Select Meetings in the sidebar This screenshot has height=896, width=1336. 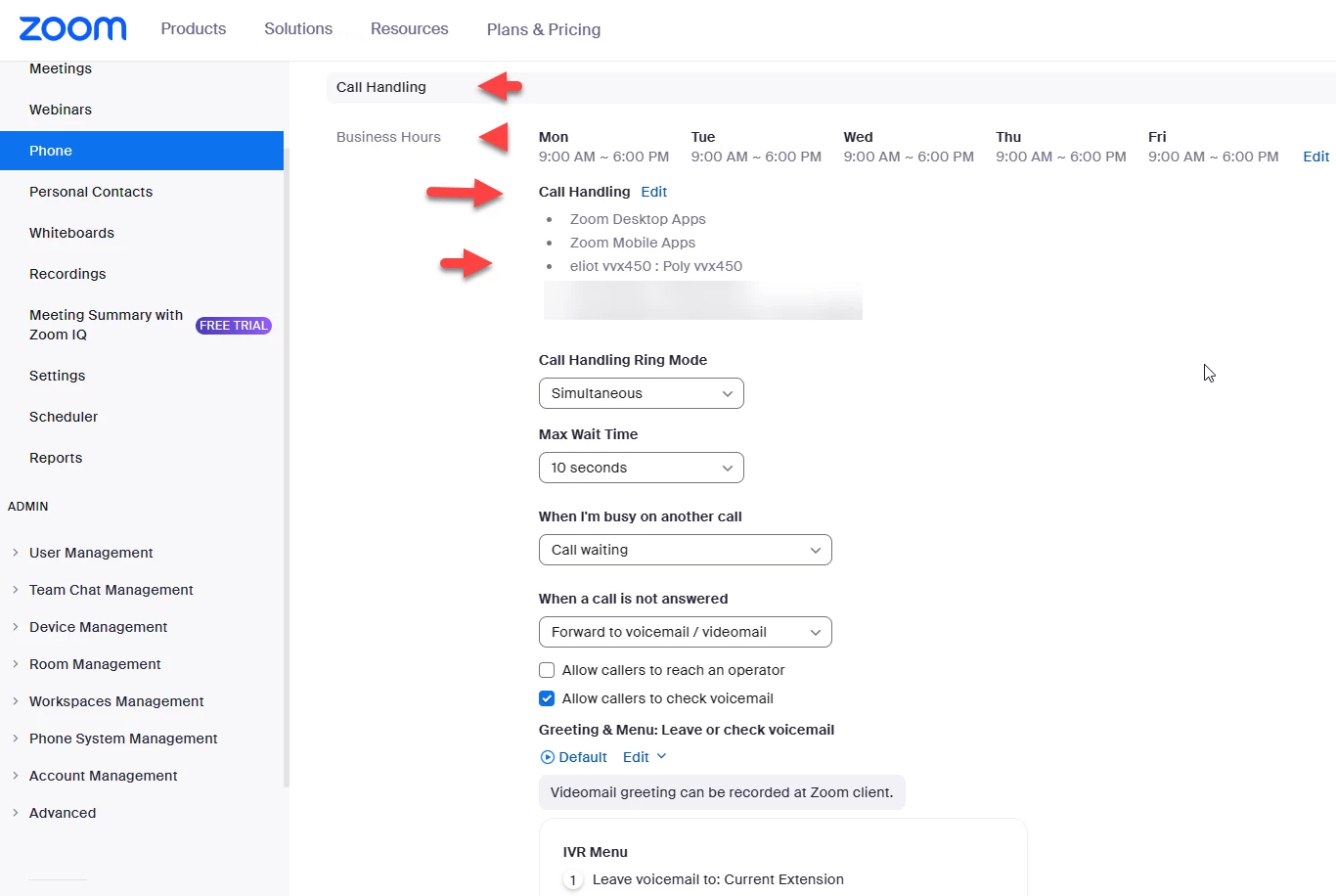[61, 68]
